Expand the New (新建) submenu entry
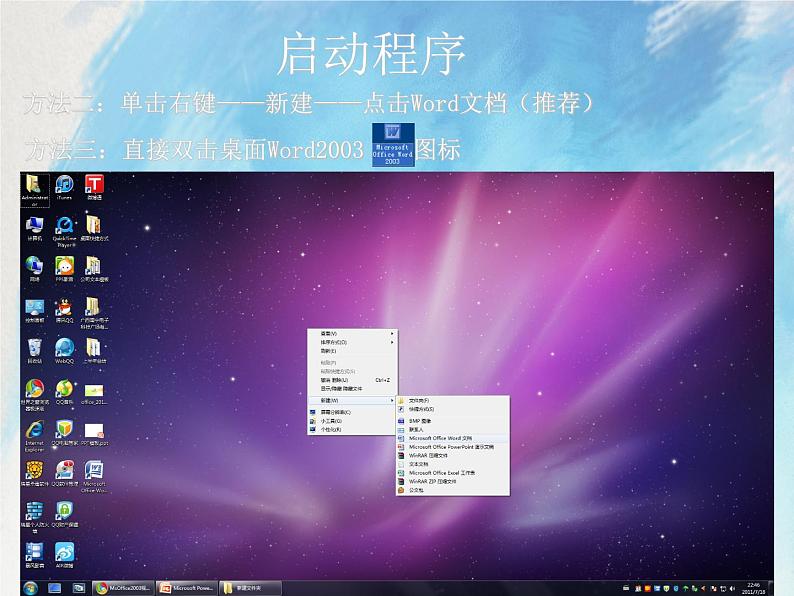794x596 pixels. click(x=352, y=401)
